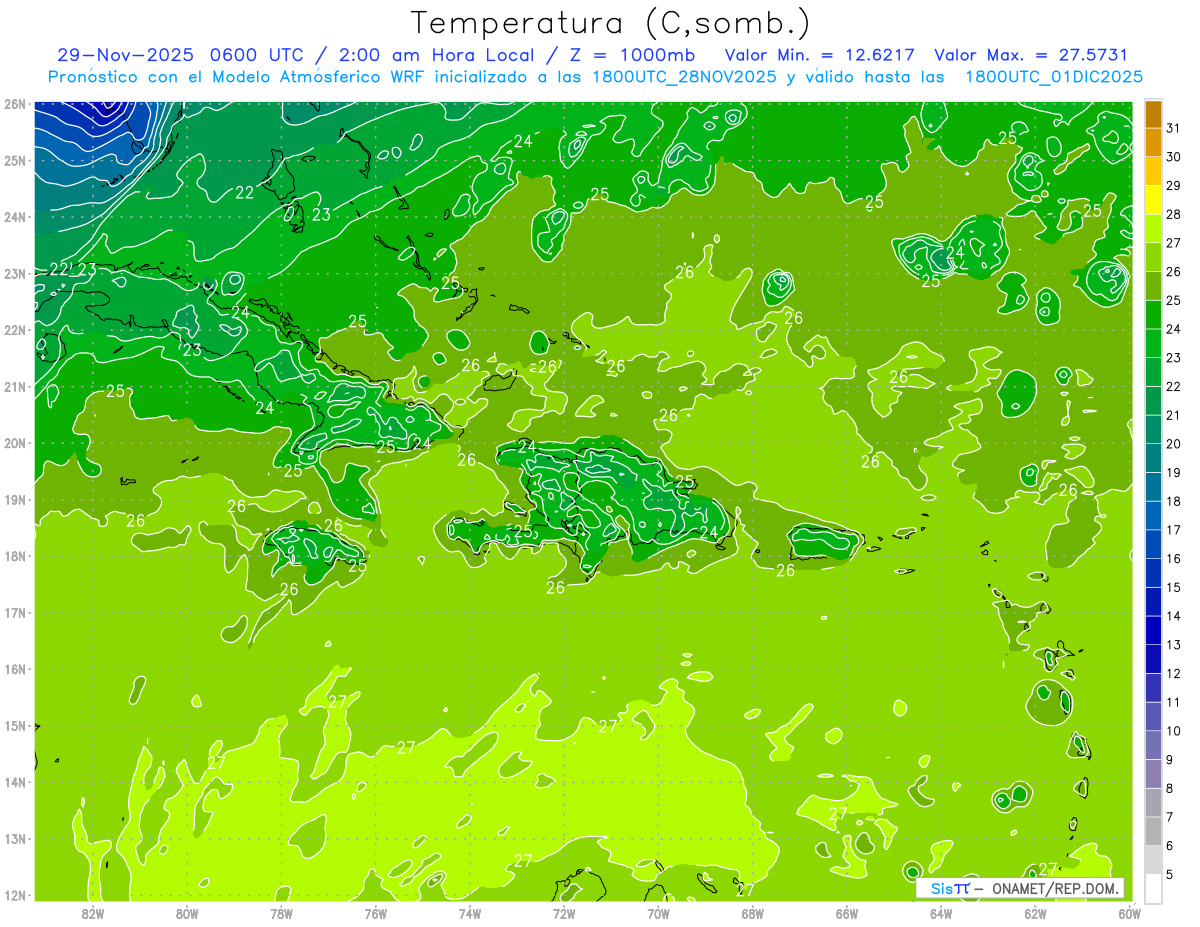Click the '64W' longitude axis label
1200x927 pixels.
point(941,912)
